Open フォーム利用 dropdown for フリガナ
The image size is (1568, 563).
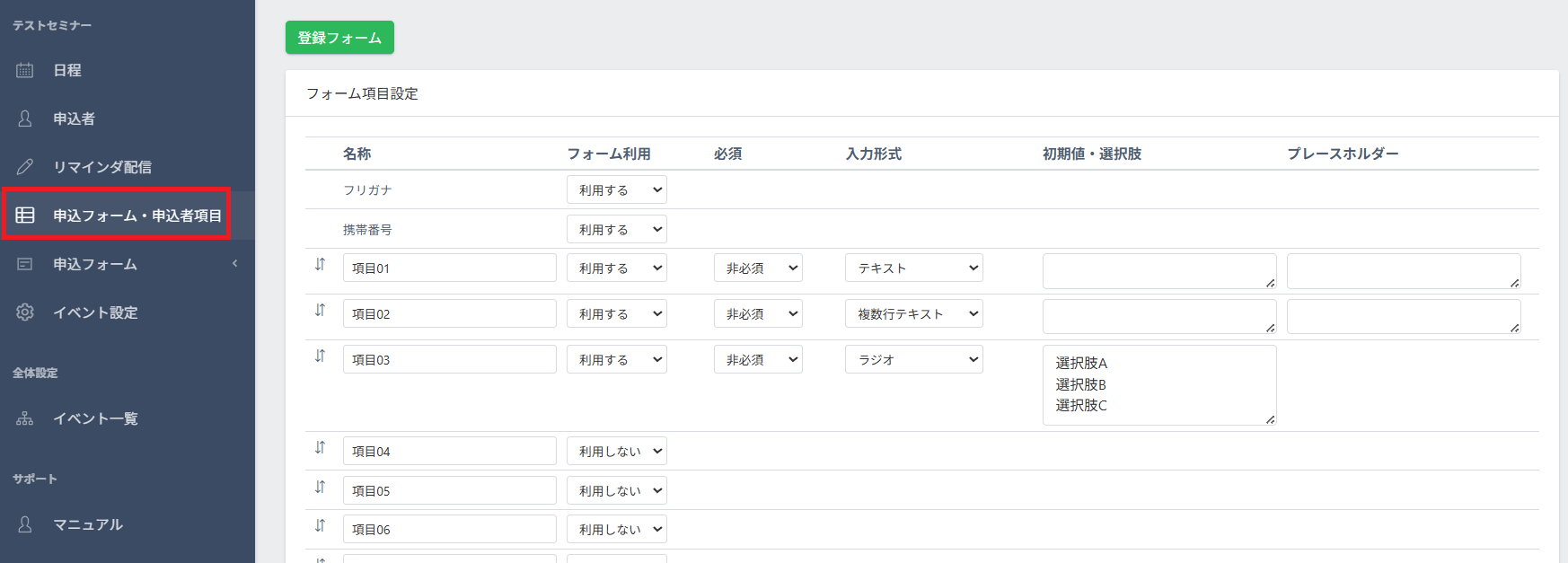[x=616, y=190]
